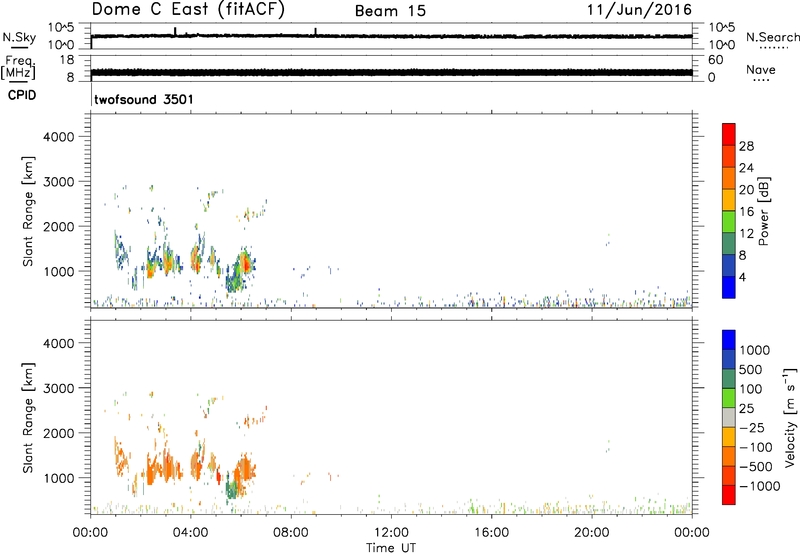800x554 pixels.
Task: Click the noise spike near 09:00 in N.Sky plot
Action: (315, 32)
